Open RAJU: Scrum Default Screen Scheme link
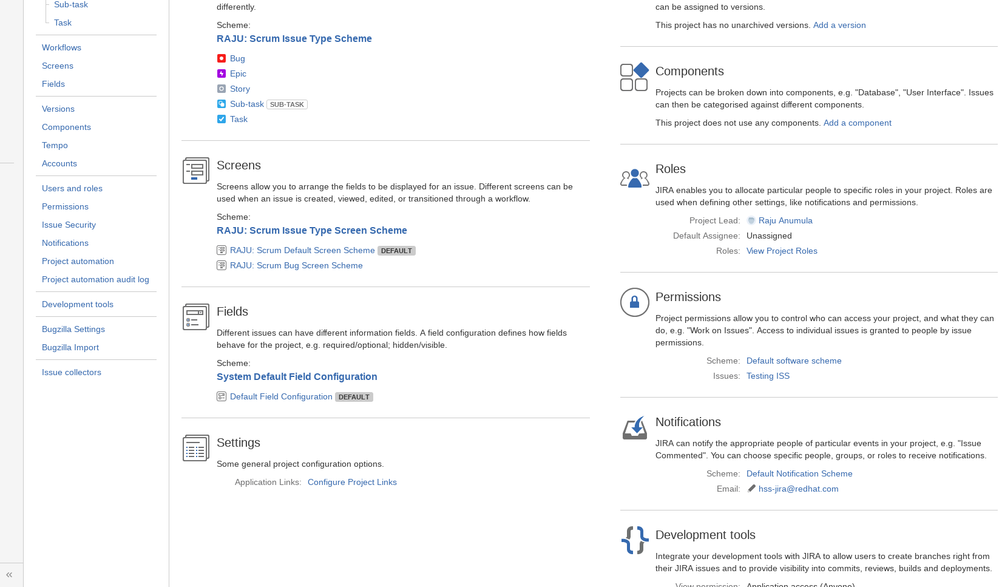The width and height of the screenshot is (999, 587). click(302, 250)
